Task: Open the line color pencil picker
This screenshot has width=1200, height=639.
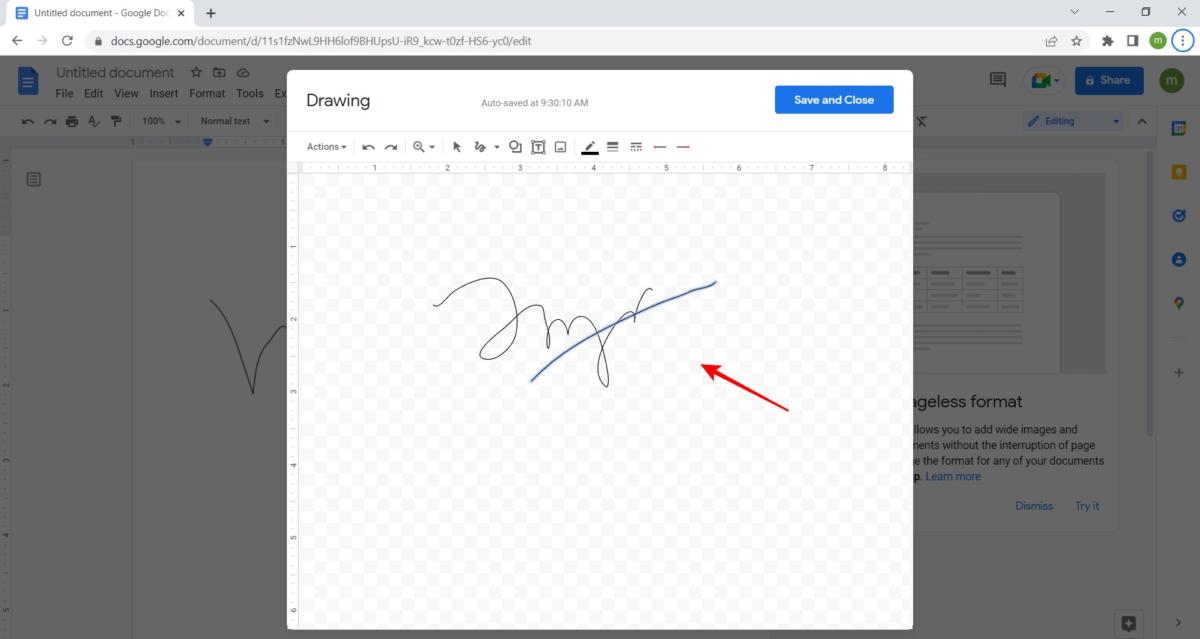Action: click(590, 147)
